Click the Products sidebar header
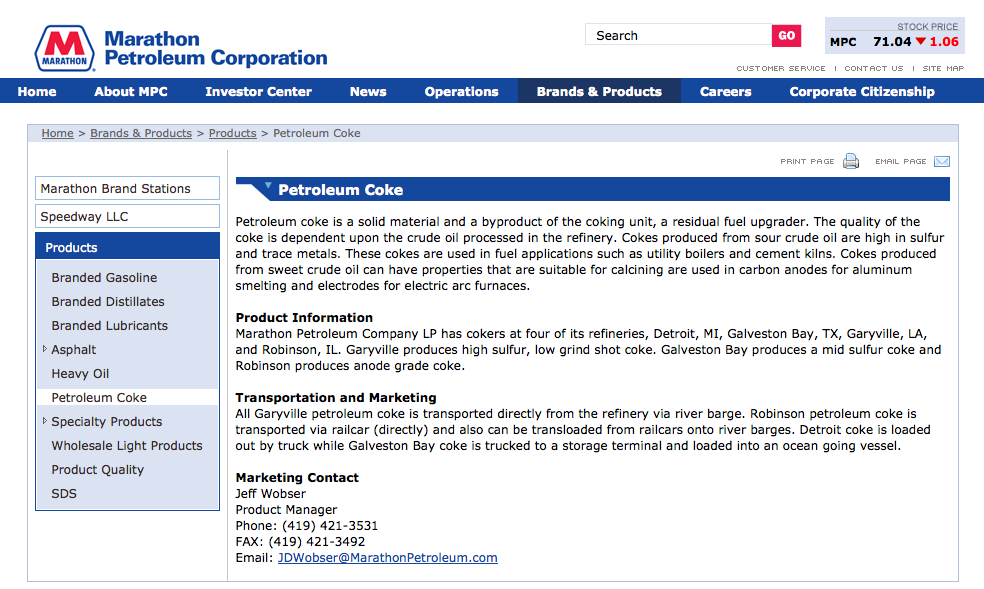The image size is (984, 589). (127, 247)
